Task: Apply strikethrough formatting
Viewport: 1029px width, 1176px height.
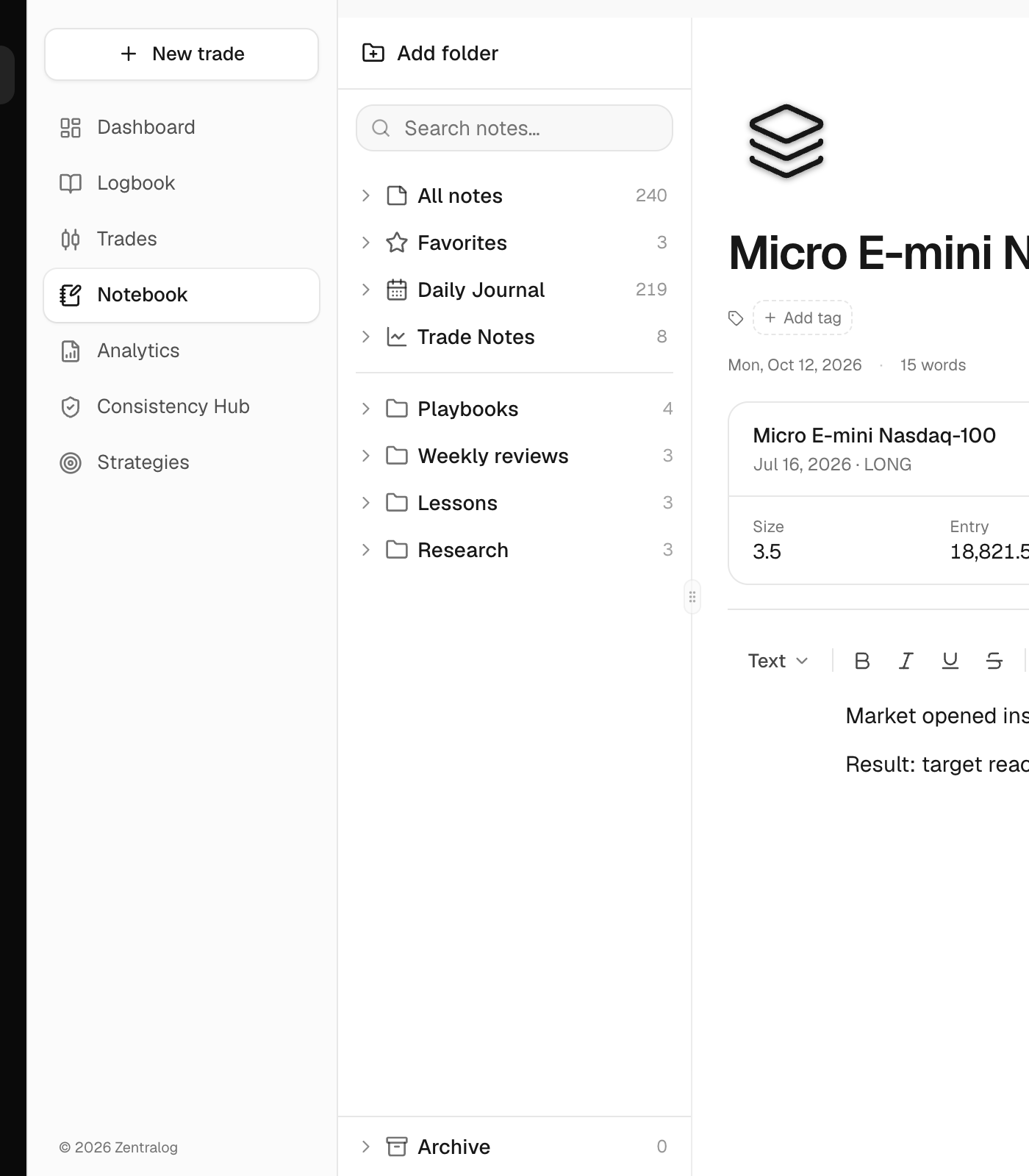Action: [994, 661]
